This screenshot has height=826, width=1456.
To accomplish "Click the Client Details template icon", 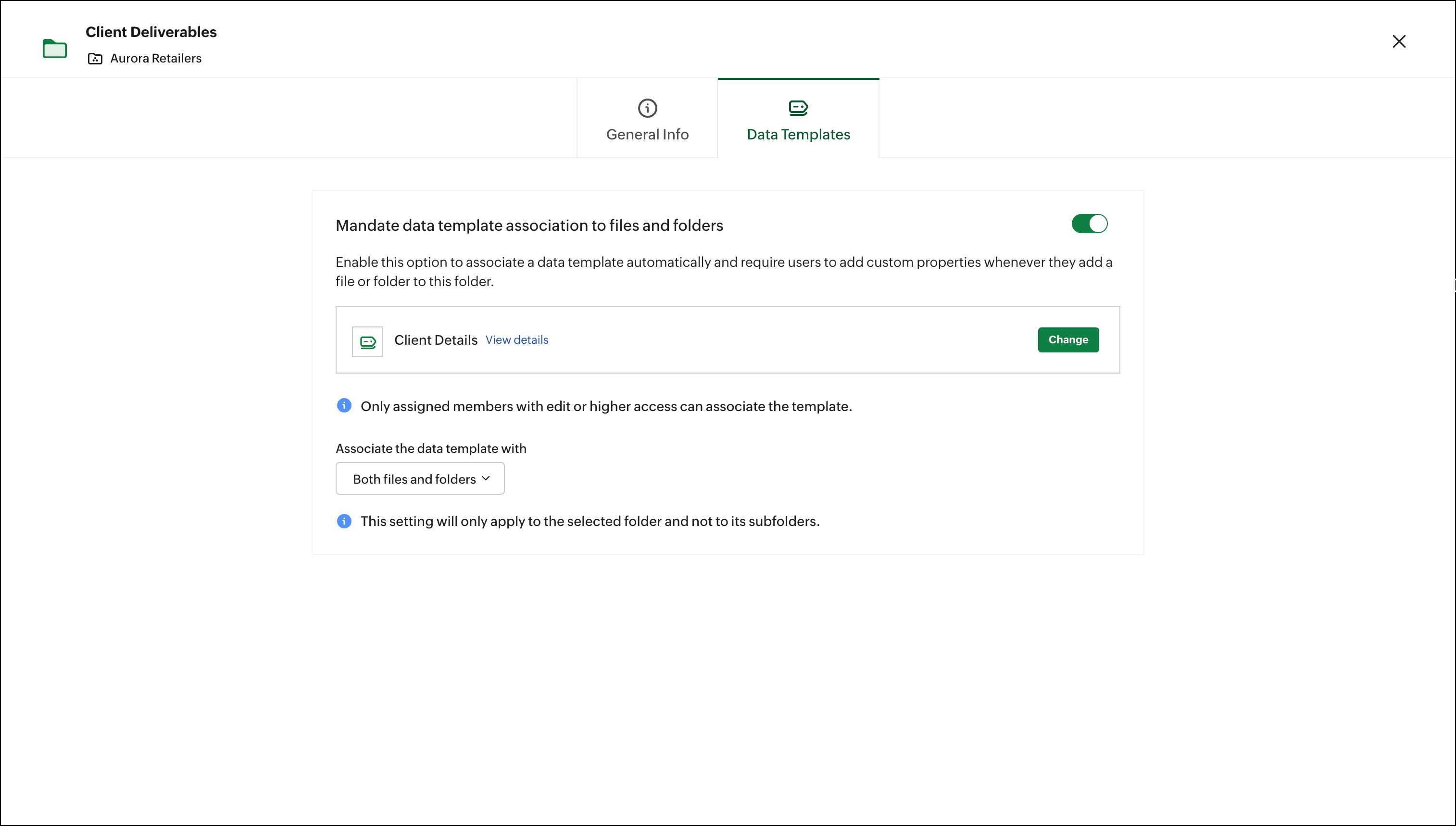I will click(x=367, y=341).
